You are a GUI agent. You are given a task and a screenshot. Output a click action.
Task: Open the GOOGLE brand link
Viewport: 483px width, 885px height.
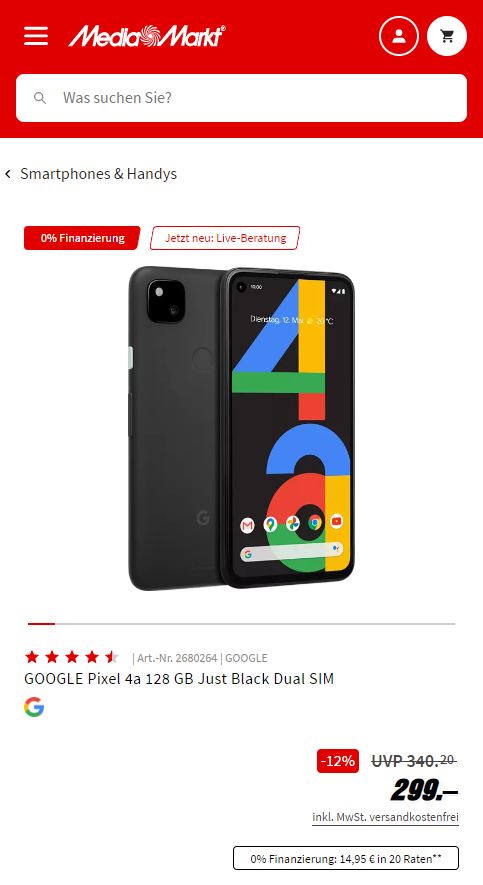[x=246, y=658]
